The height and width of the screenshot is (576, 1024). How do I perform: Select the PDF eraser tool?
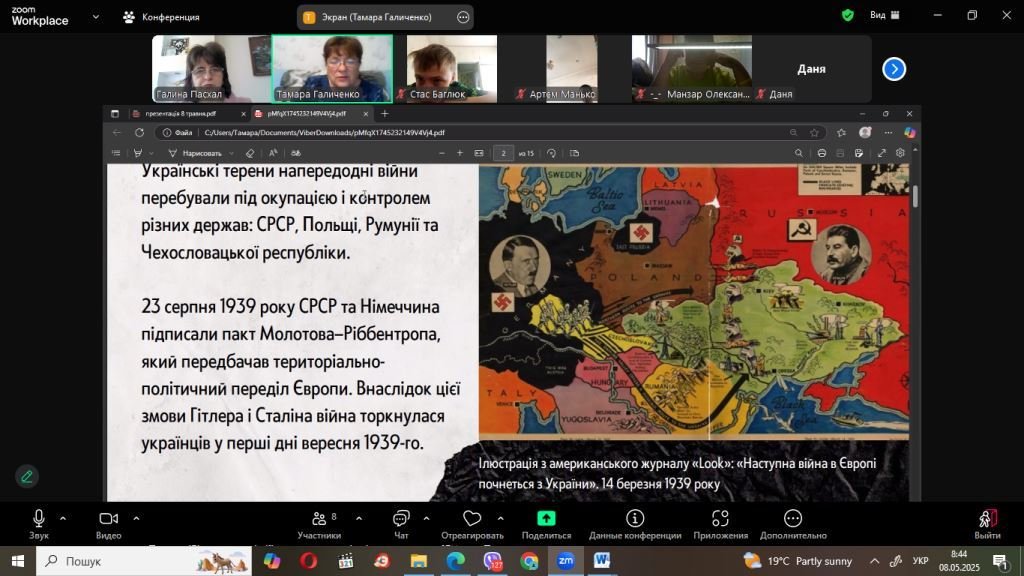(x=249, y=153)
